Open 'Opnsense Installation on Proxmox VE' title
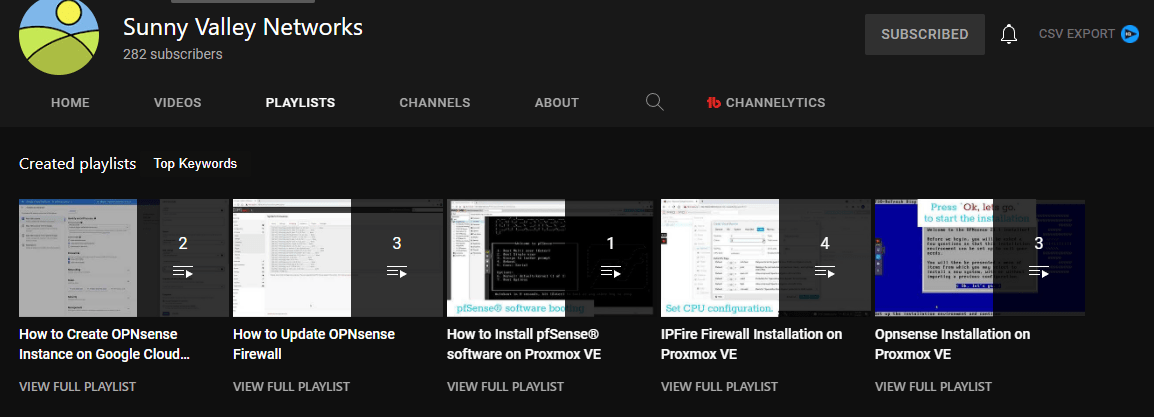 click(x=952, y=344)
